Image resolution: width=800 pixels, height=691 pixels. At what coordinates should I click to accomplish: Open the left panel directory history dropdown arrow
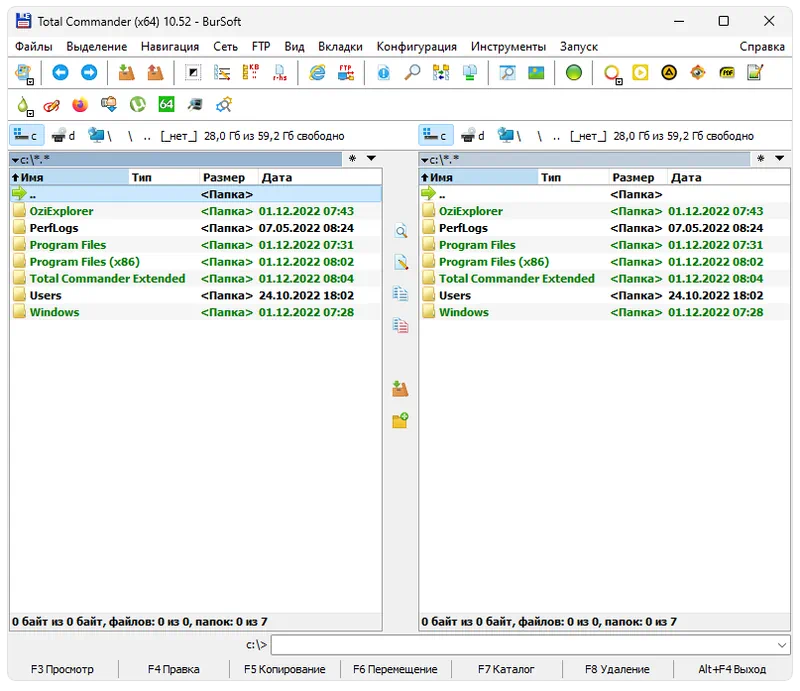tap(371, 158)
